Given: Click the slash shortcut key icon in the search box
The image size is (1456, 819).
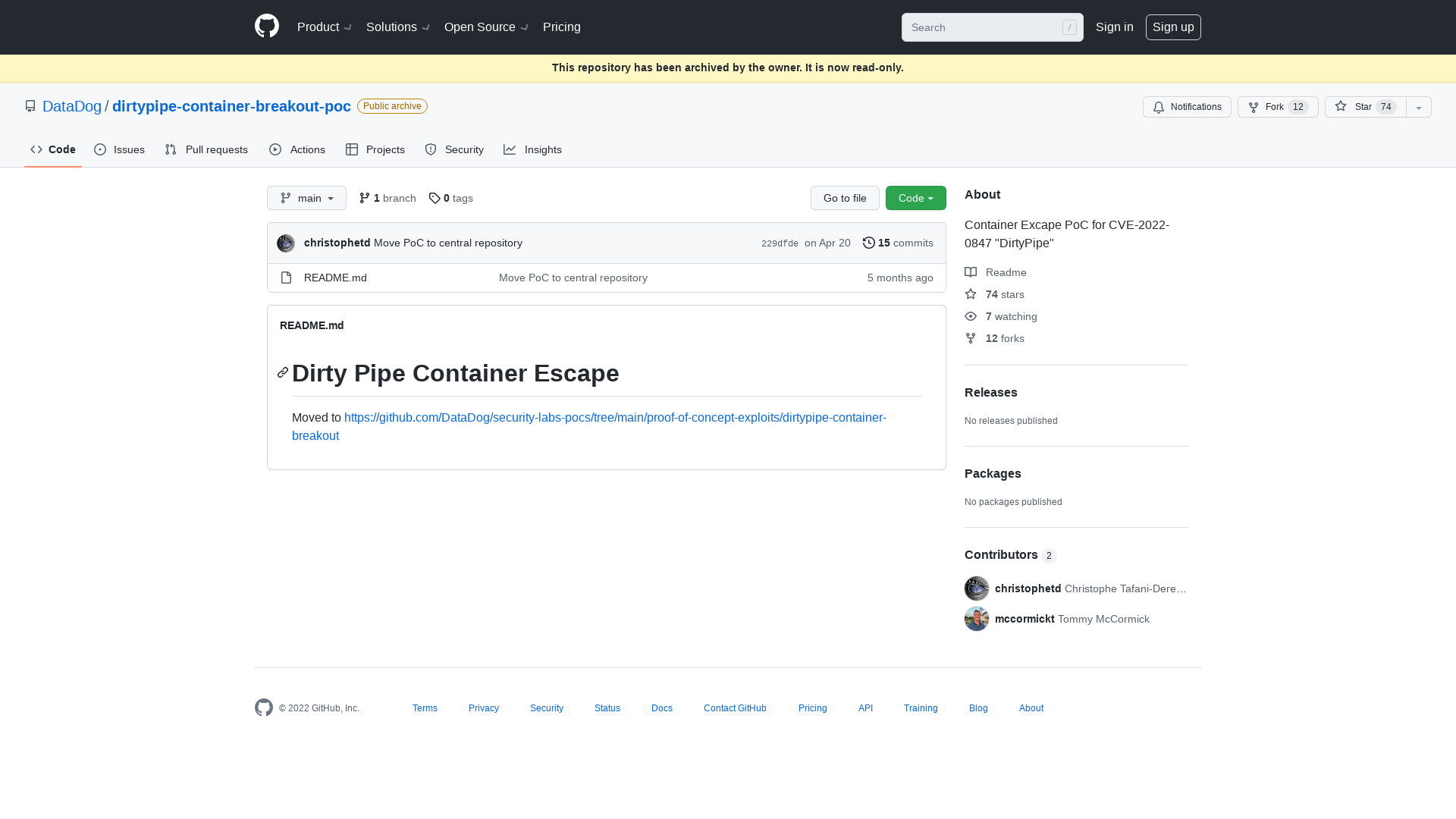Looking at the screenshot, I should (1069, 27).
